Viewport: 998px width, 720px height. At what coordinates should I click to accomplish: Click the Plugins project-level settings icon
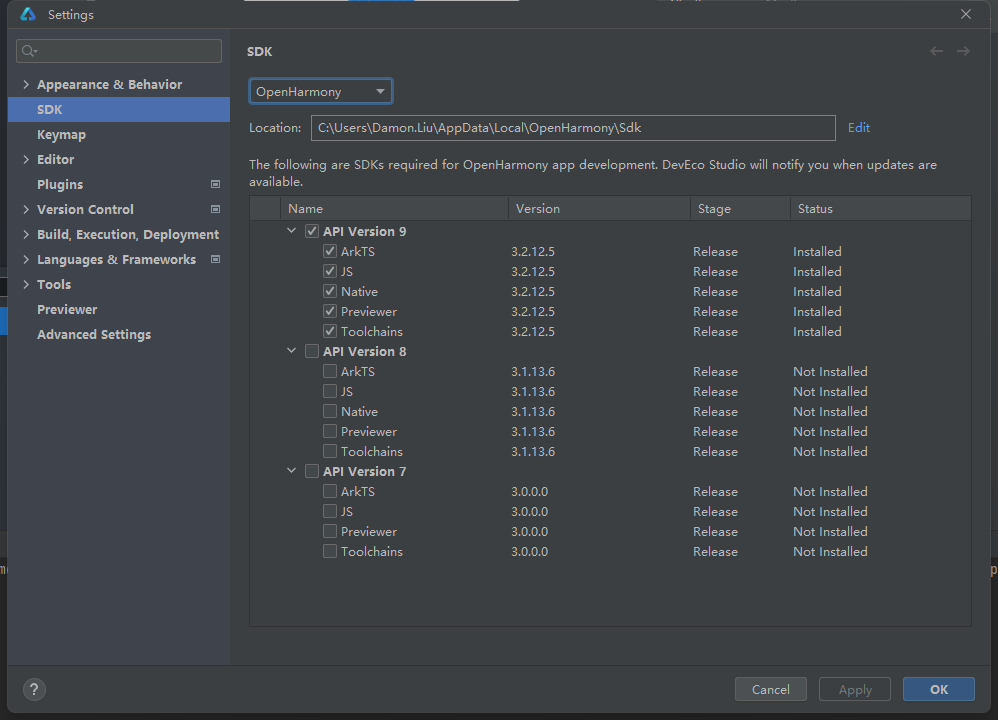[215, 184]
